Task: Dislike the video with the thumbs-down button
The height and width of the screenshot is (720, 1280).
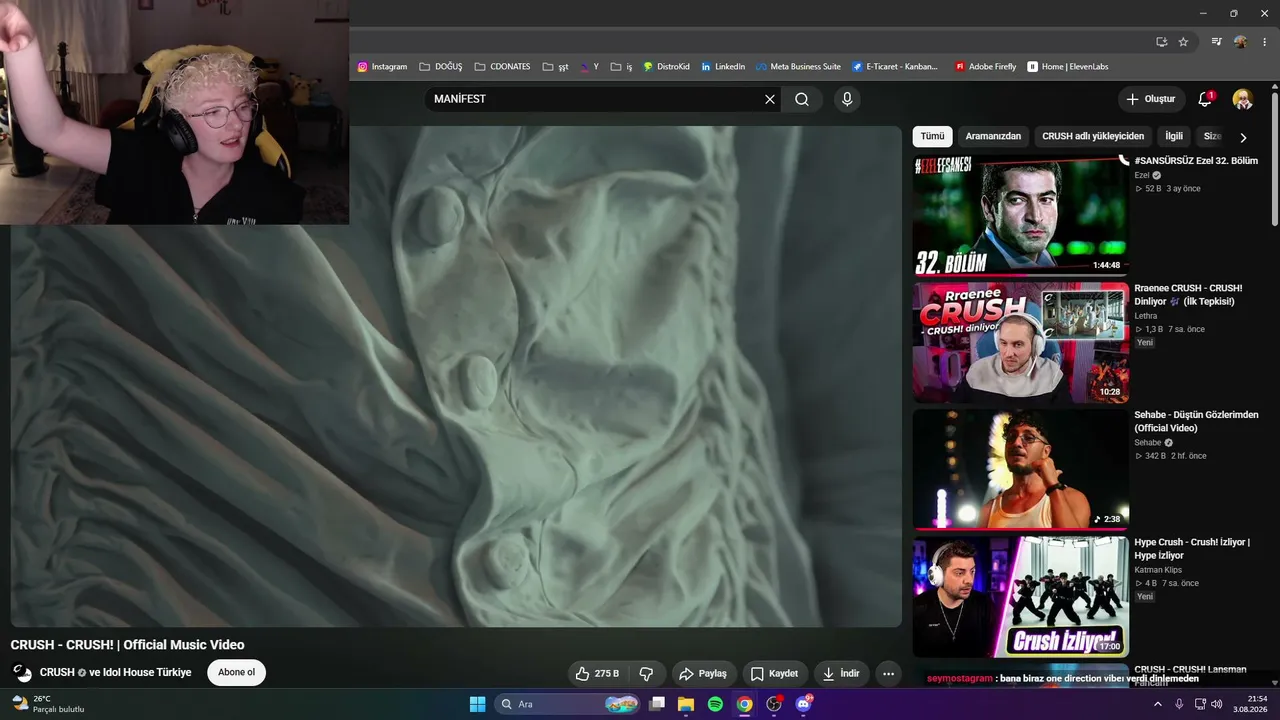Action: [646, 674]
